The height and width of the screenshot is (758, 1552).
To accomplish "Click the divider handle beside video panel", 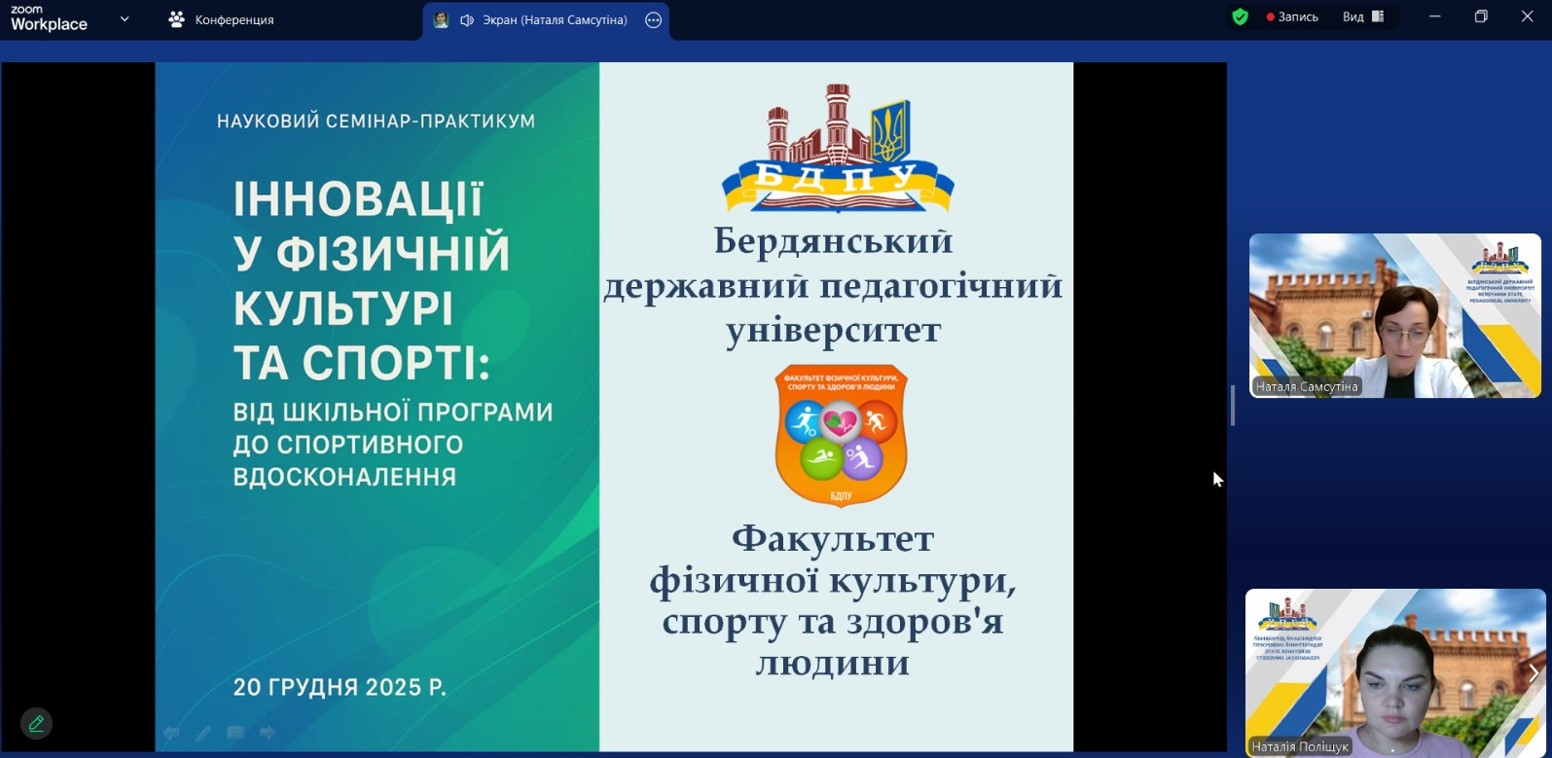I will (1233, 406).
